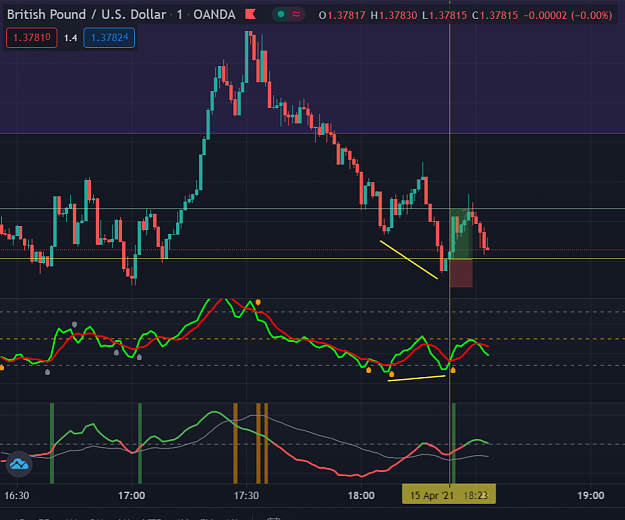The width and height of the screenshot is (625, 520).
Task: Select the red stop-loss zone box
Action: point(461,273)
